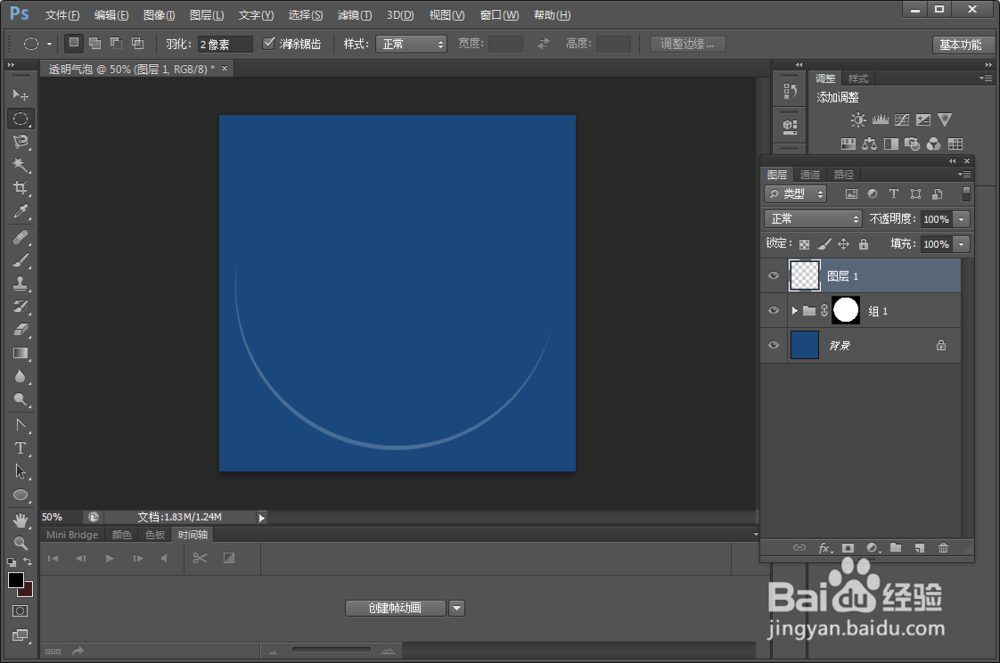Select the Hand tool
Screen dimensions: 1000x663
point(20,520)
